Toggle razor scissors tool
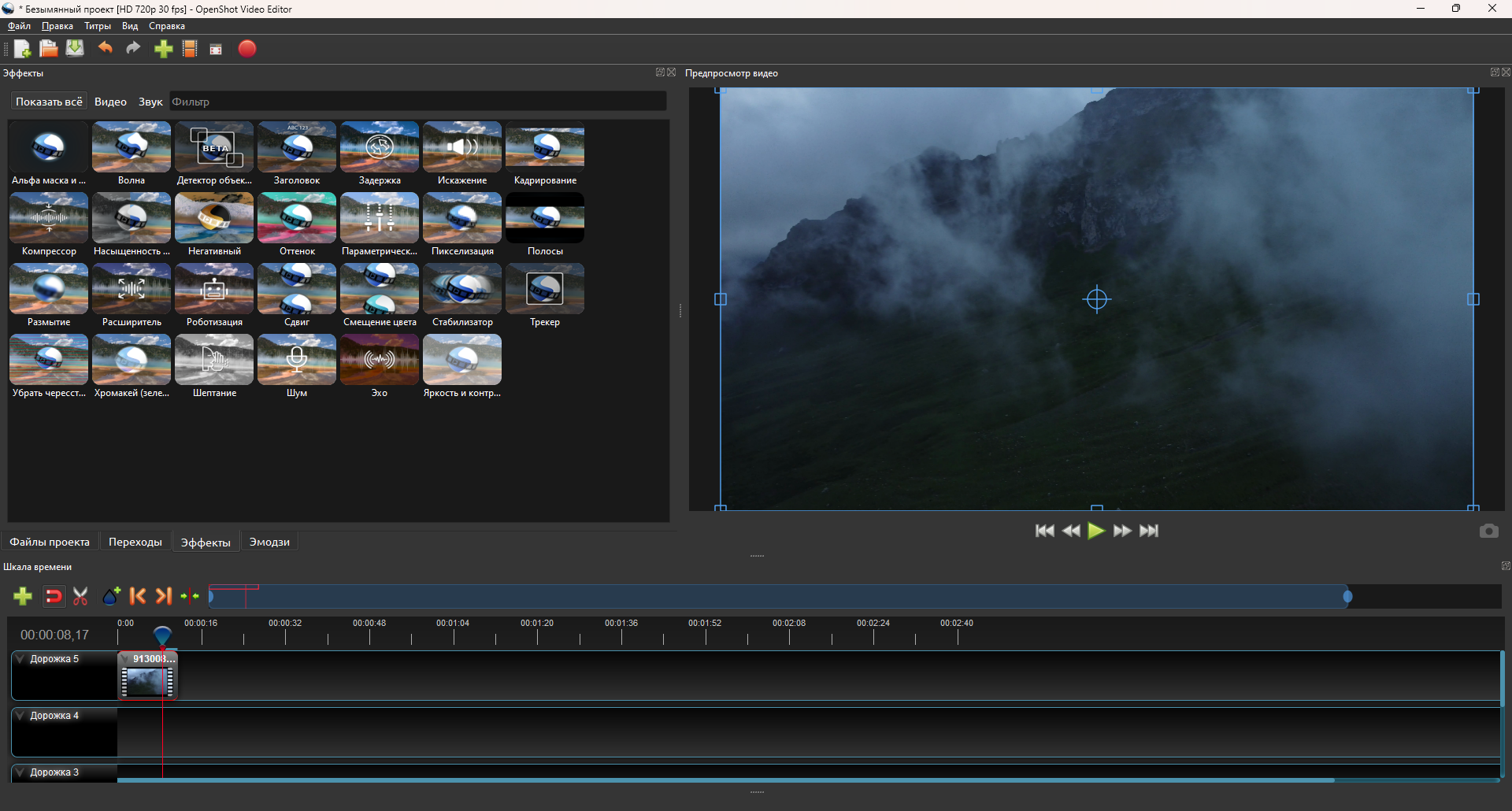The width and height of the screenshot is (1512, 811). coord(80,596)
